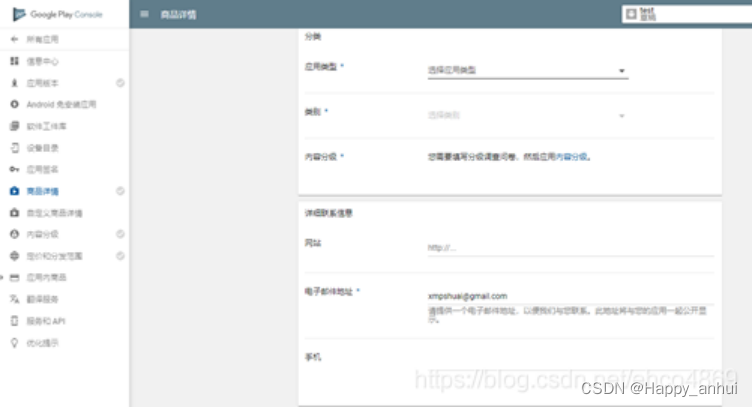Click the 手机 field label

click(x=313, y=357)
